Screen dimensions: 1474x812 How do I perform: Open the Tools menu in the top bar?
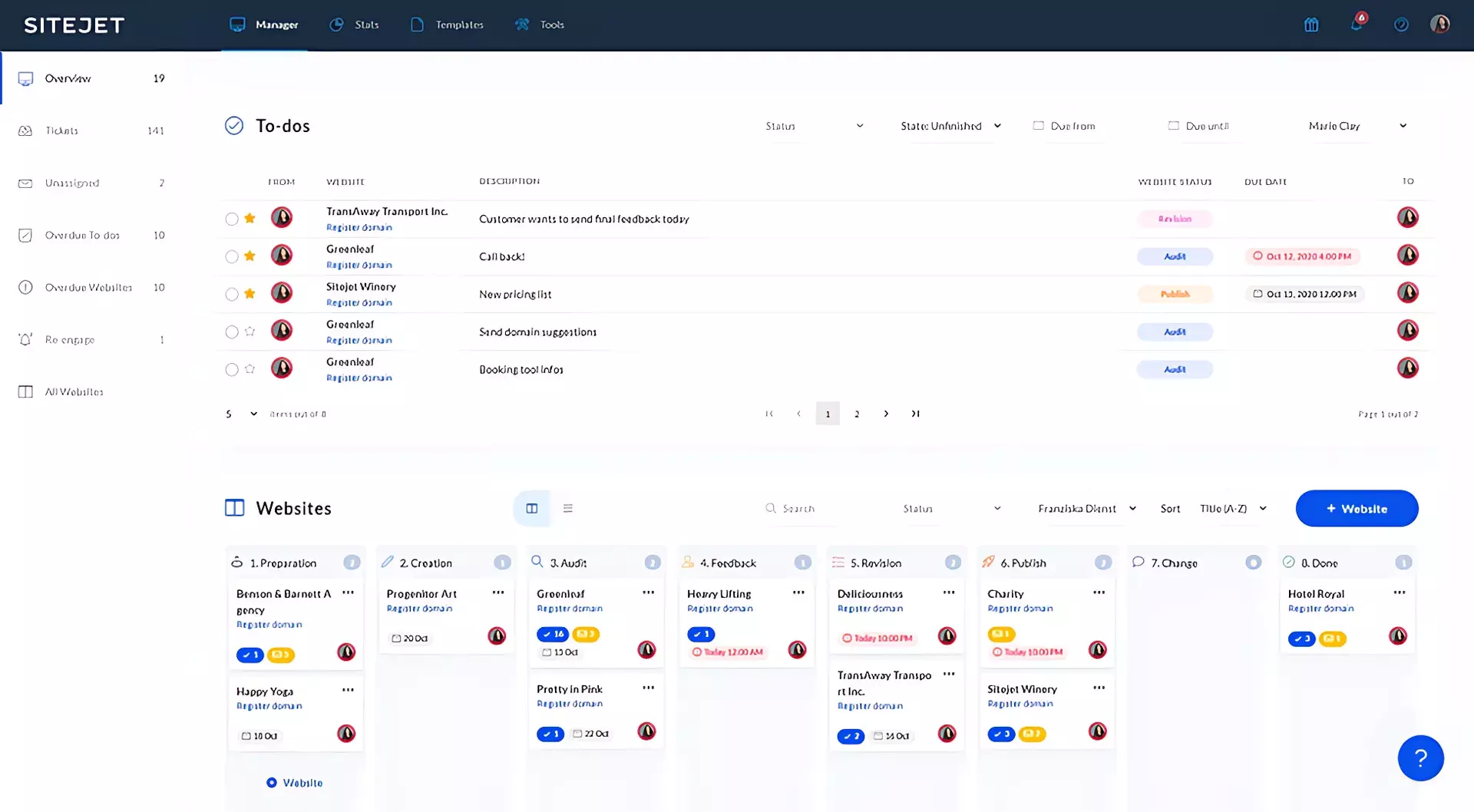[x=540, y=25]
